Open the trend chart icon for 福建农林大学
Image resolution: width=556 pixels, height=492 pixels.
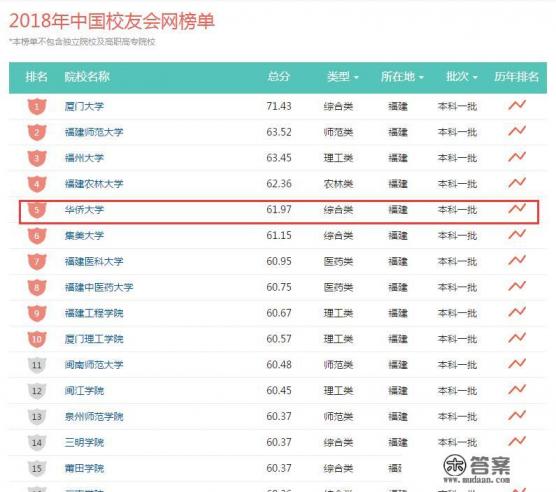coord(517,183)
